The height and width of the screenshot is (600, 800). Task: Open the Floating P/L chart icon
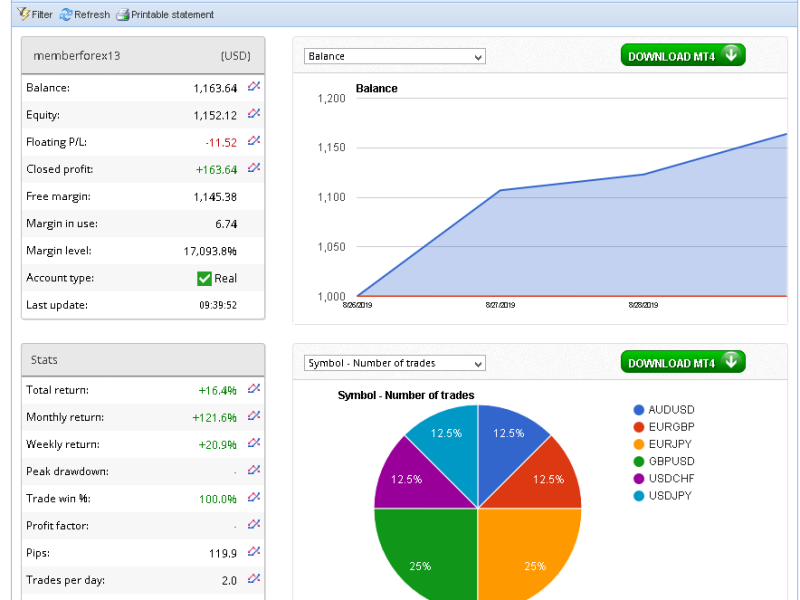click(x=254, y=141)
